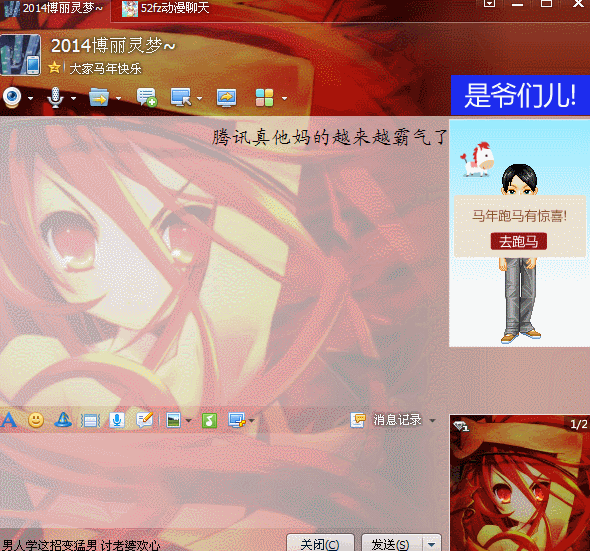Expand the apps grid dropdown arrow

pos(284,99)
